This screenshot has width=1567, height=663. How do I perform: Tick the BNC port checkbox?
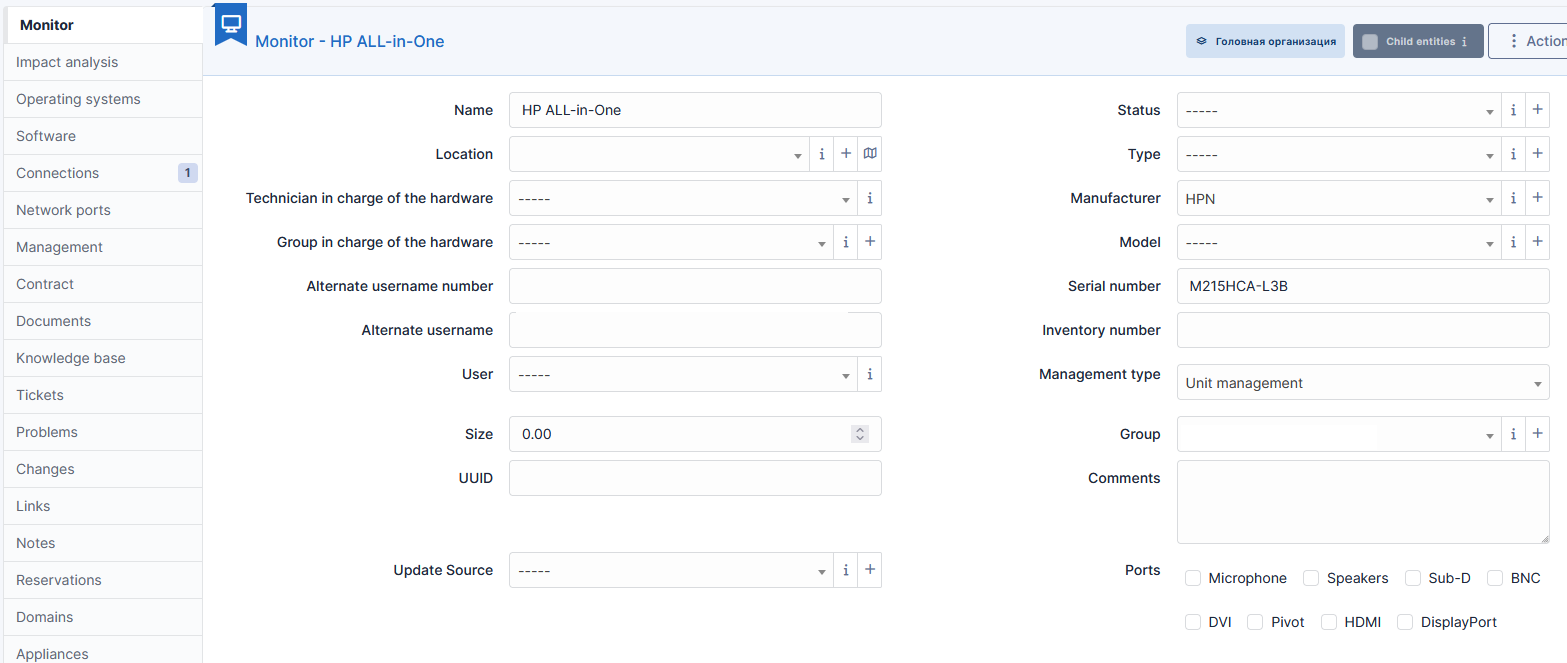[x=1495, y=578]
